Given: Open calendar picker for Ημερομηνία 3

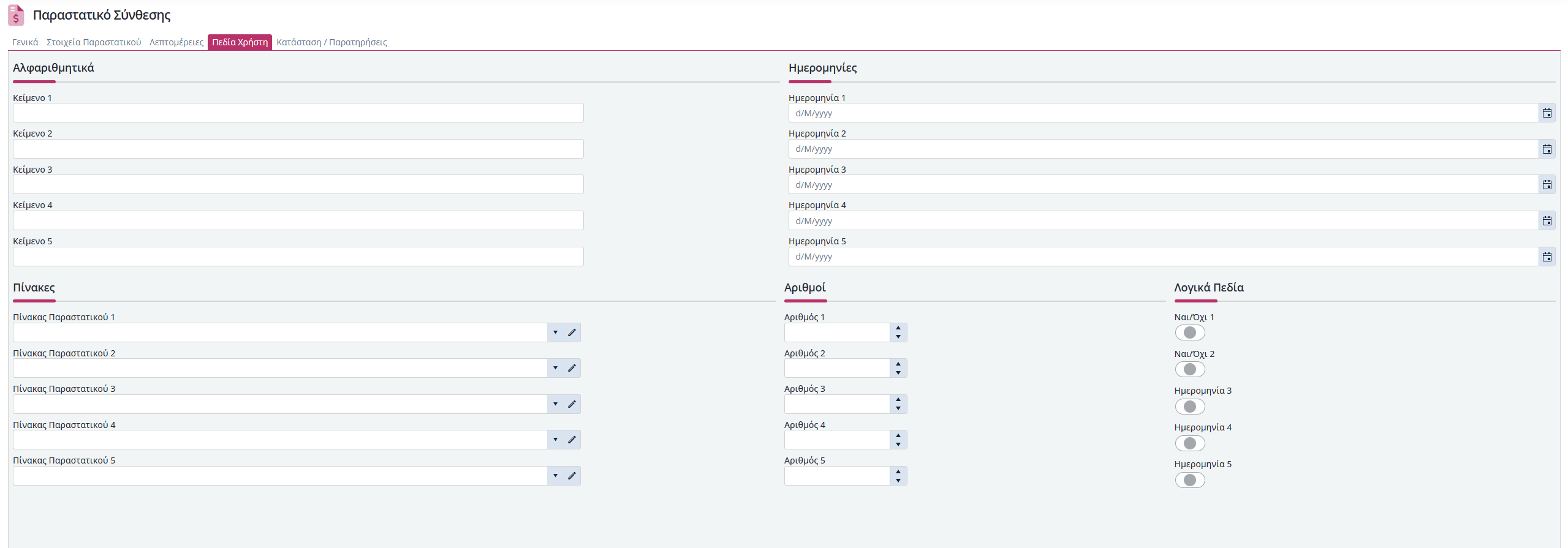Looking at the screenshot, I should (1547, 185).
